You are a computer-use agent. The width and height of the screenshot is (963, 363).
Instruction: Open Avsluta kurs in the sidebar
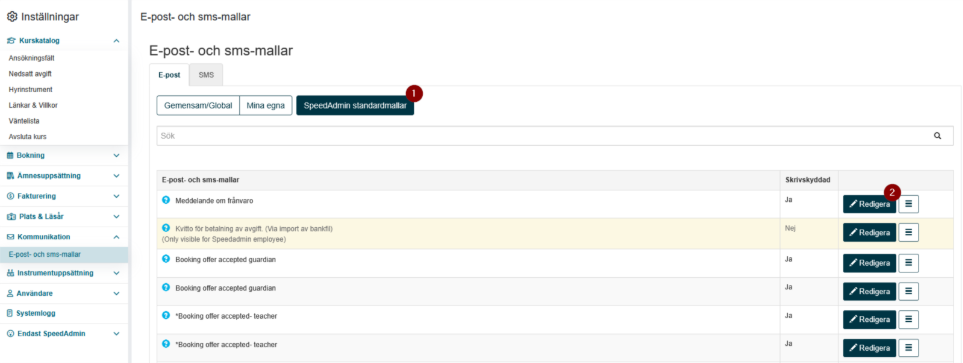pyautogui.click(x=27, y=136)
